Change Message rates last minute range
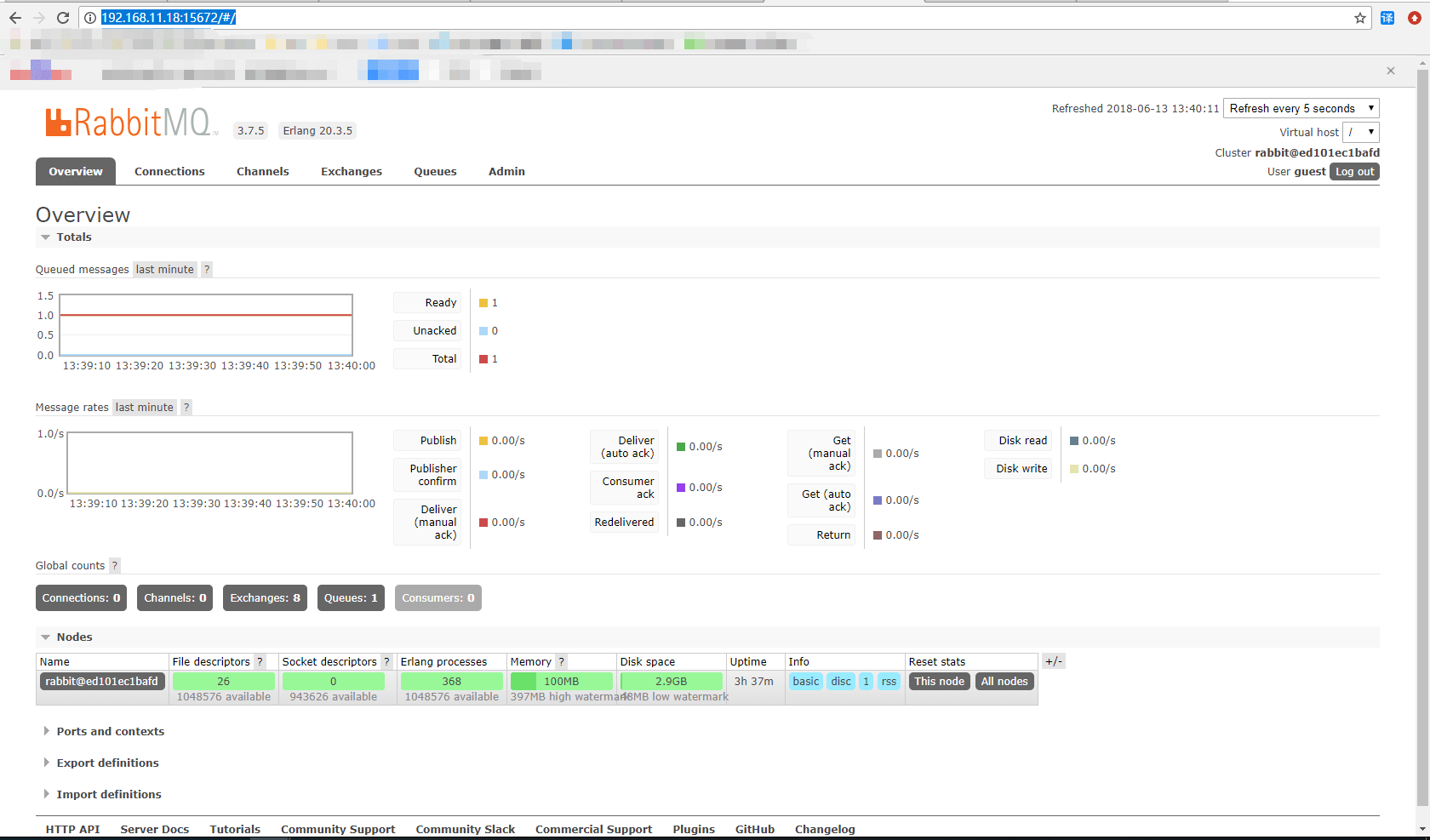1430x840 pixels. pyautogui.click(x=145, y=408)
